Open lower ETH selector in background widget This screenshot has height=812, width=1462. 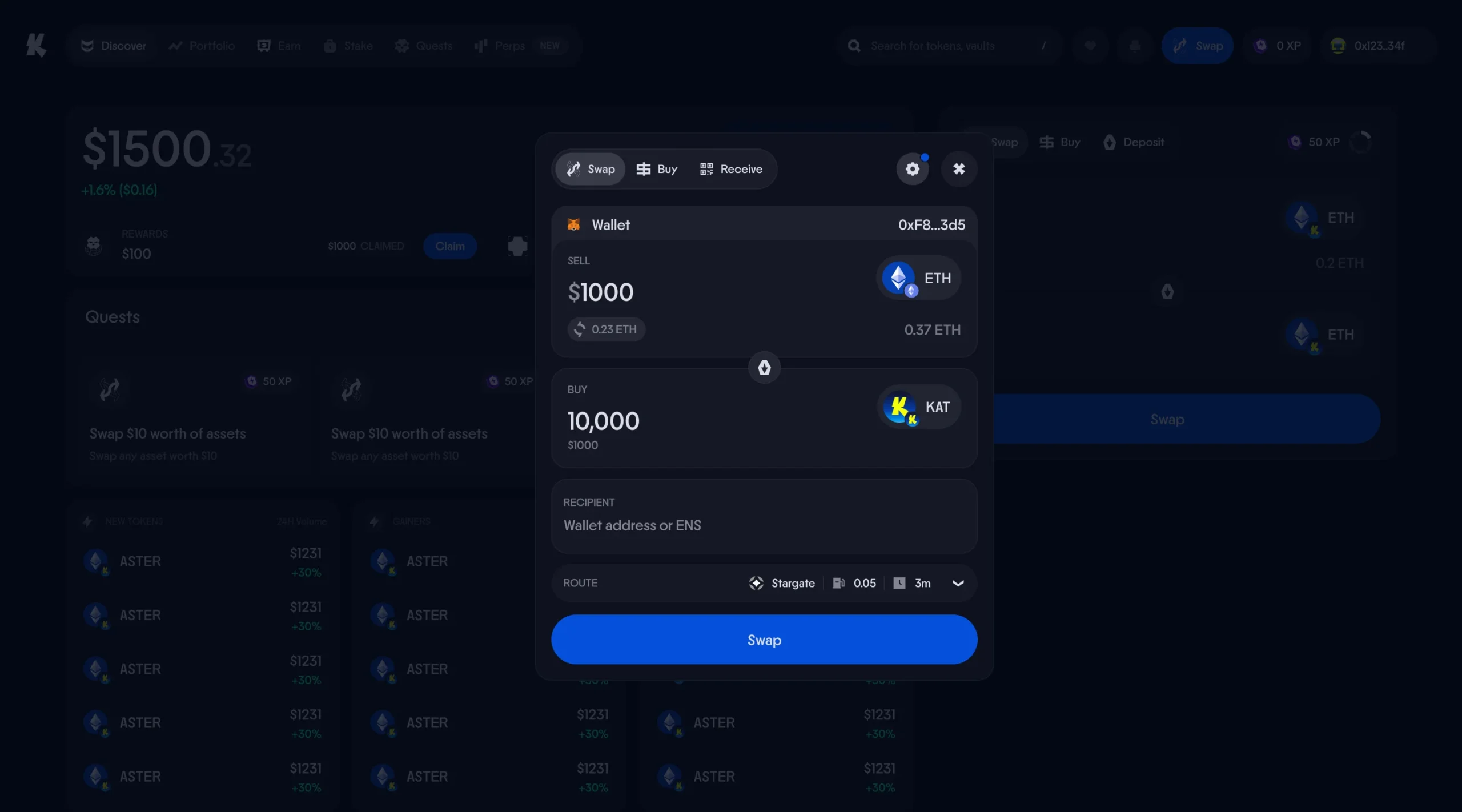pyautogui.click(x=1322, y=335)
